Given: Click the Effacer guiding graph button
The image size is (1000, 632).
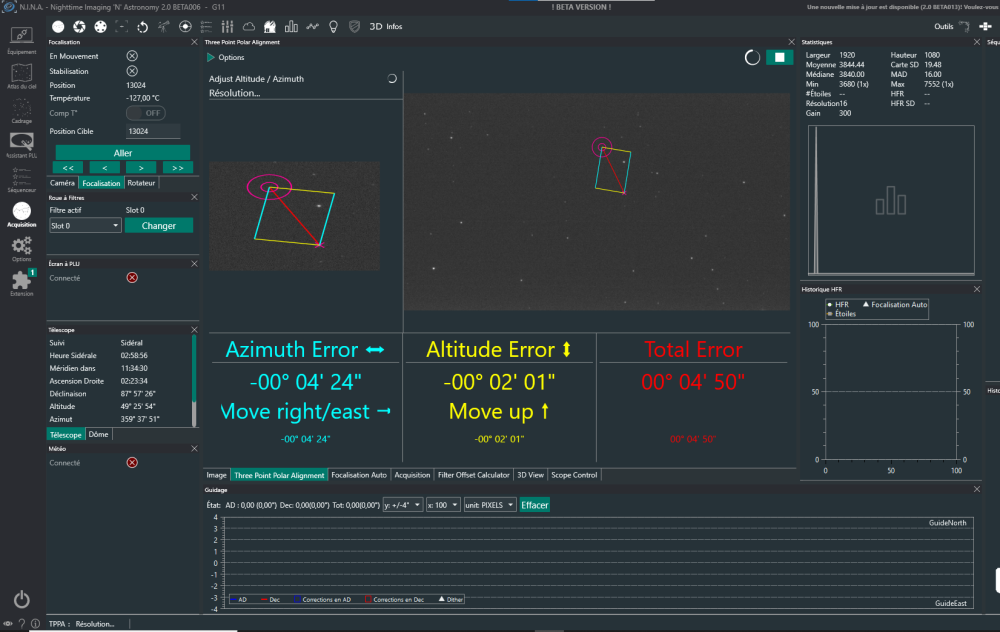Looking at the screenshot, I should pyautogui.click(x=534, y=505).
